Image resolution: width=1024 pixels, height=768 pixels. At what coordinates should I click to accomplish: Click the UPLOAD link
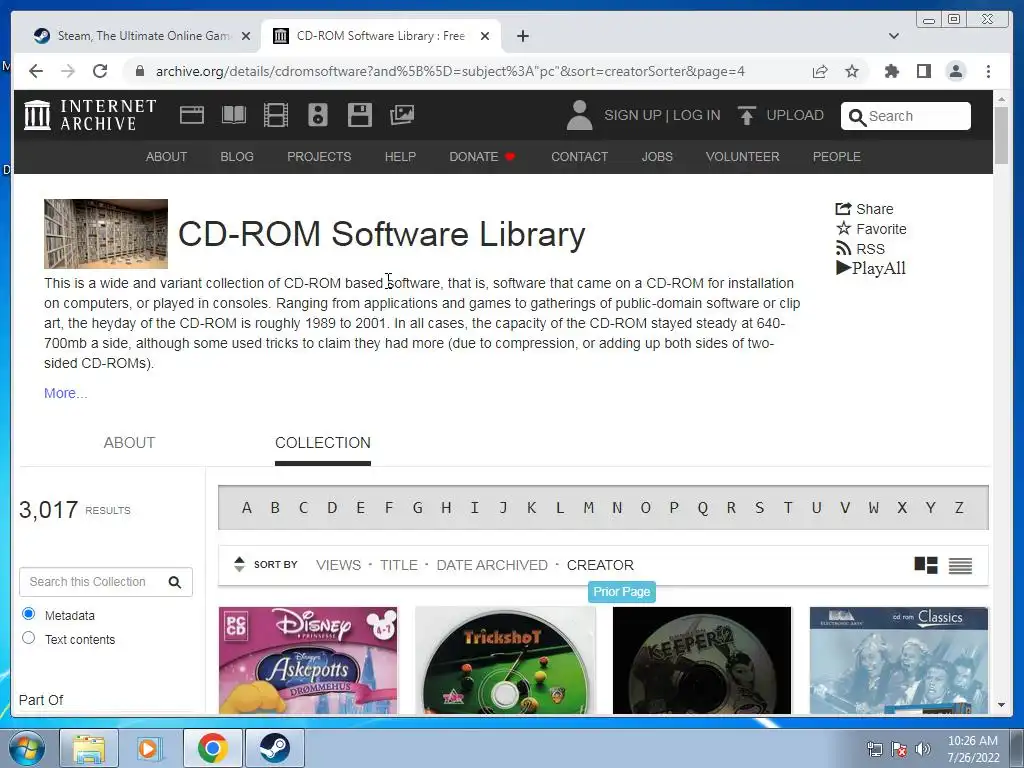795,116
